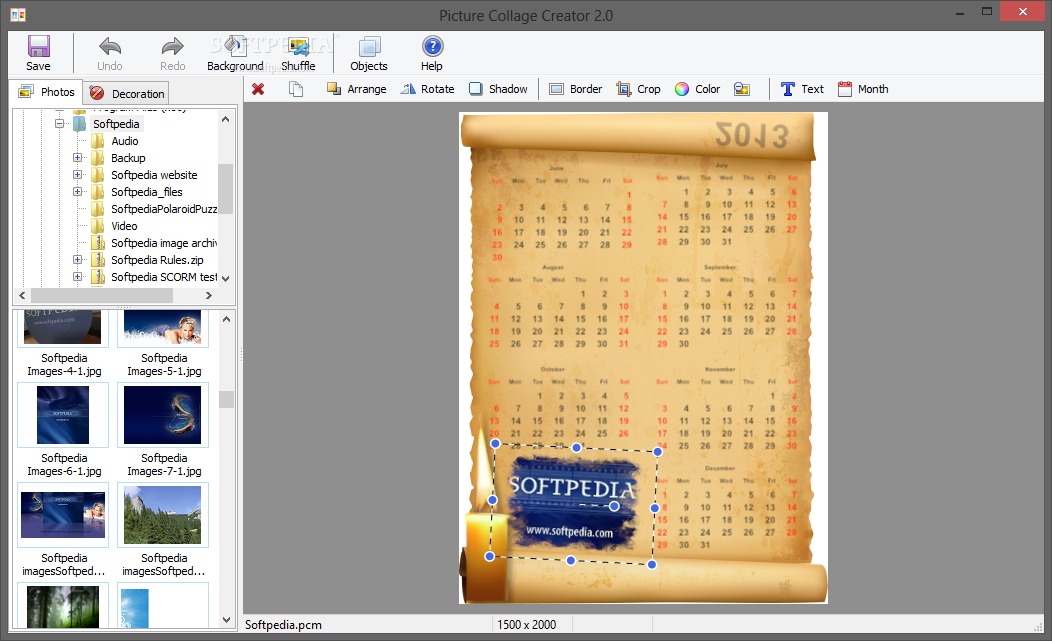
Task: Click folder tree scroll right arrow
Action: [x=209, y=295]
